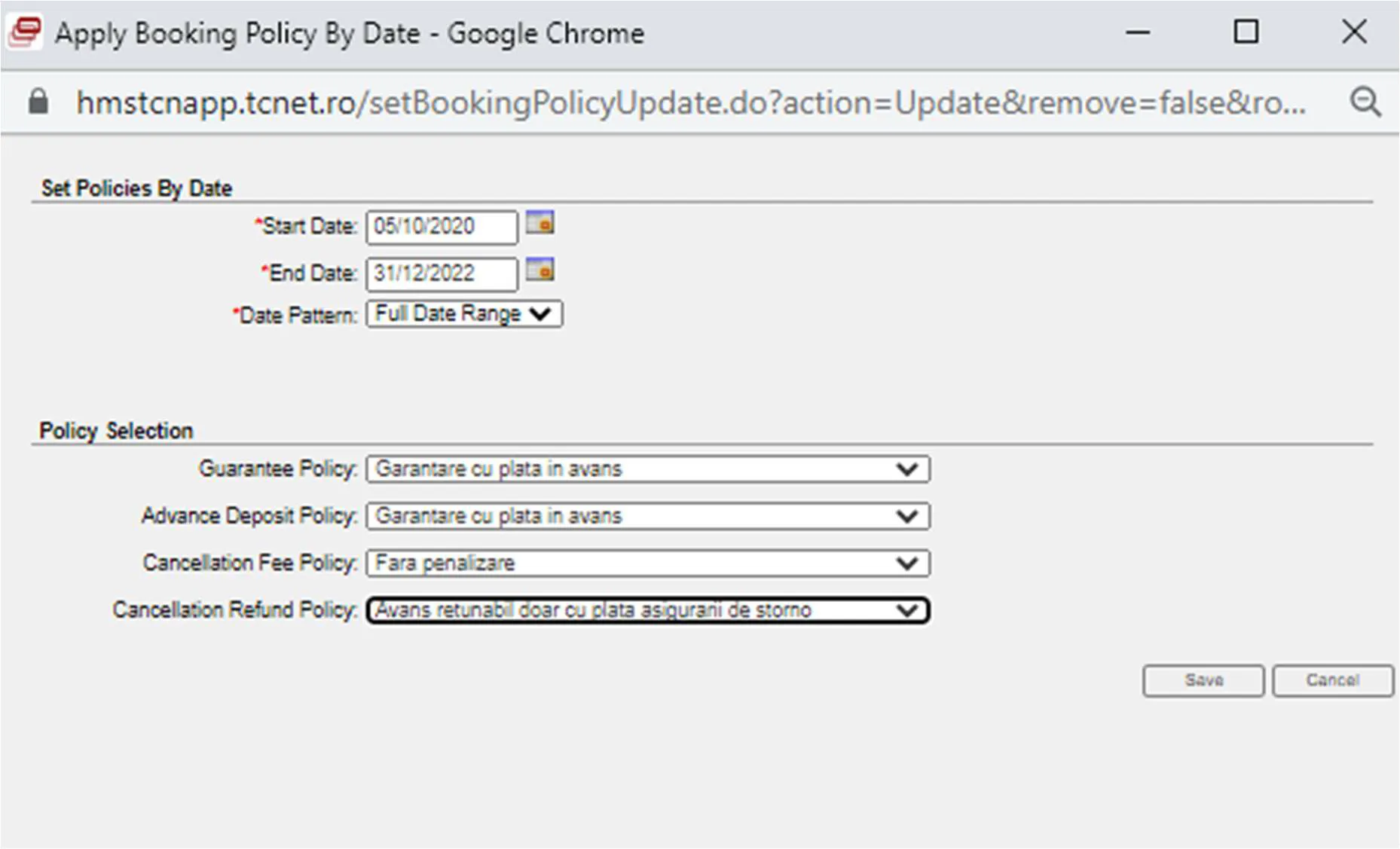The width and height of the screenshot is (1400, 849).
Task: Click the URL in the address bar
Action: tap(691, 102)
